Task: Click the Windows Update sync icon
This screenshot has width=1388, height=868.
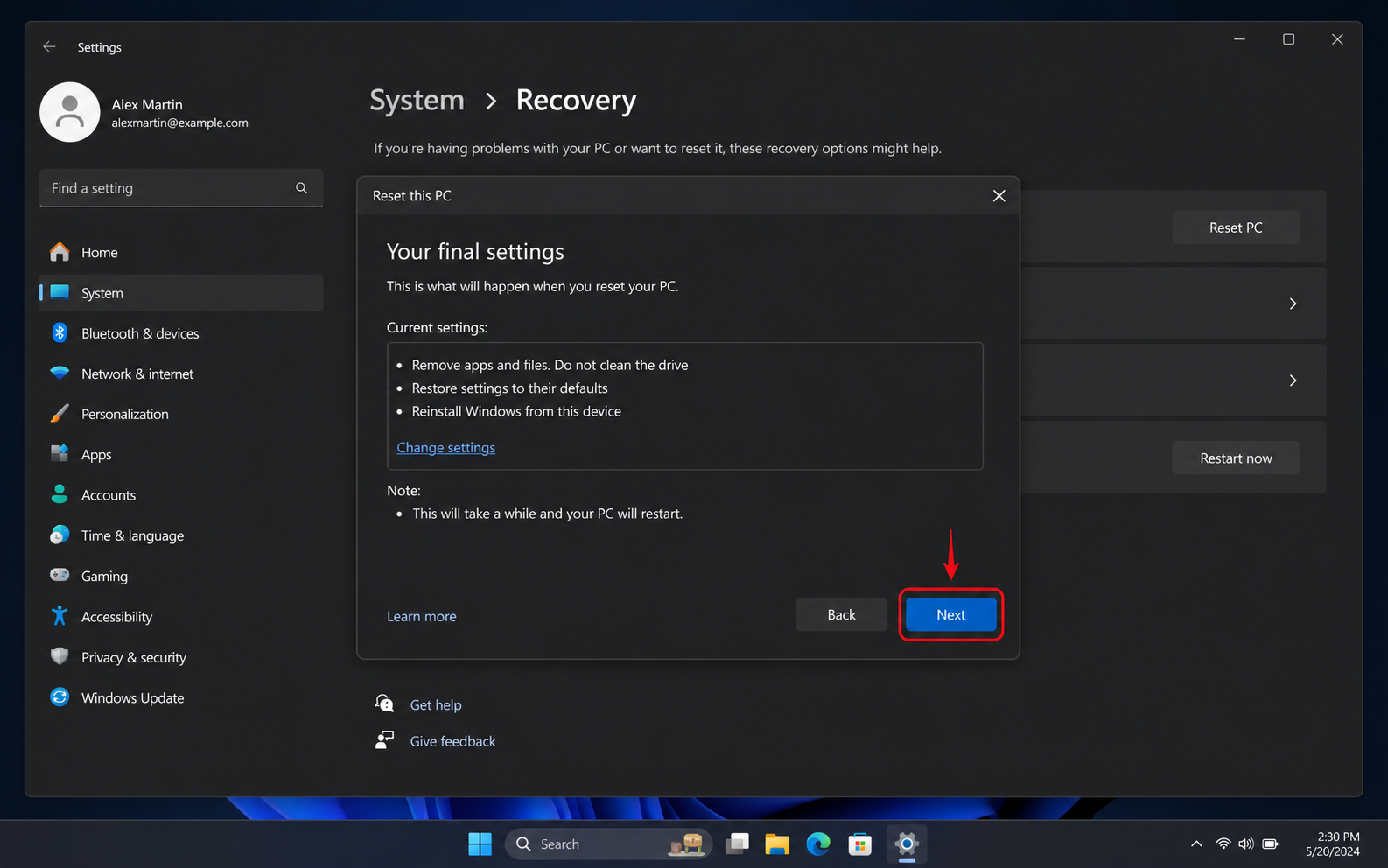Action: (x=60, y=696)
